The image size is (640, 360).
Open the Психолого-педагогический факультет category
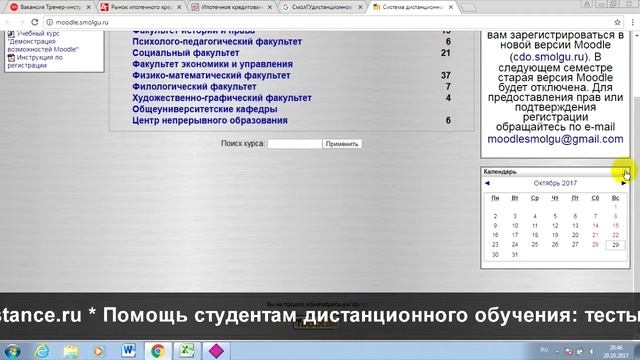click(x=217, y=42)
